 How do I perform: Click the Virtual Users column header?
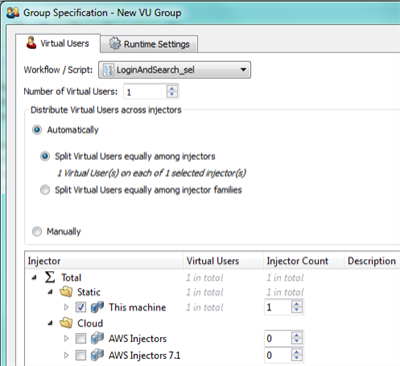point(223,261)
